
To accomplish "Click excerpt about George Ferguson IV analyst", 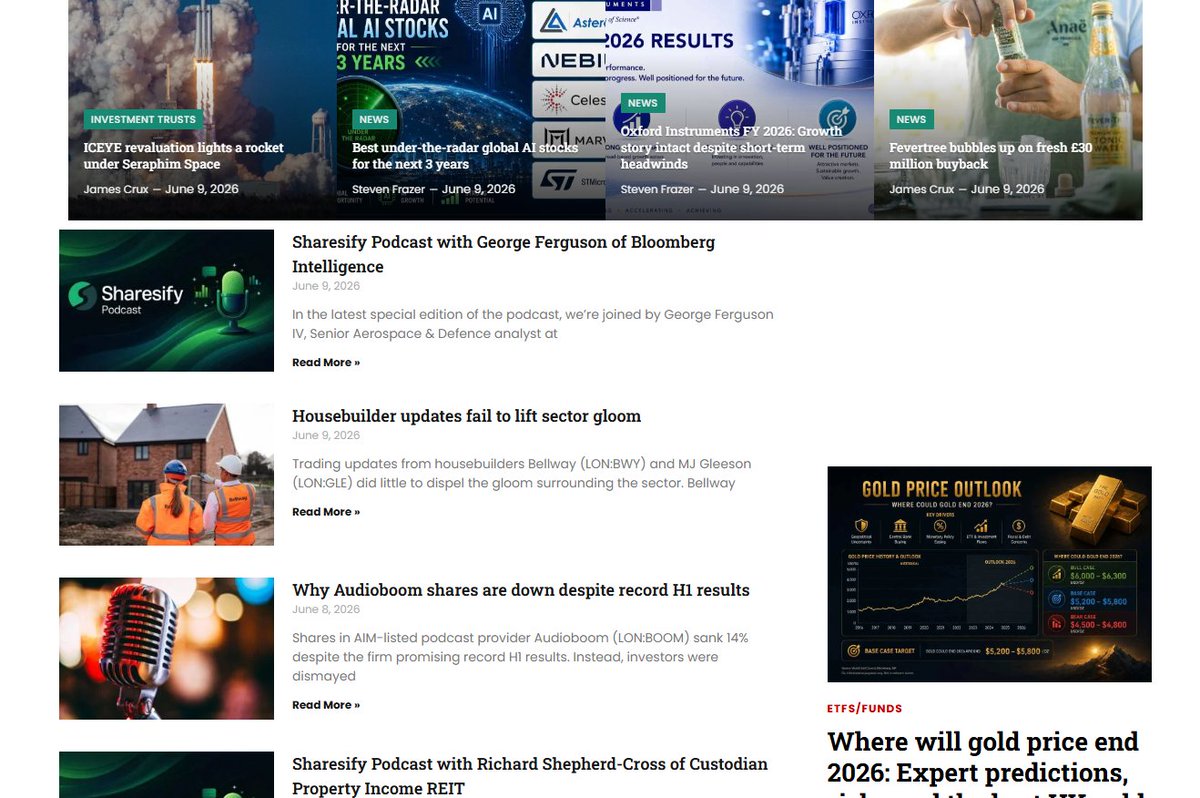I will (532, 324).
